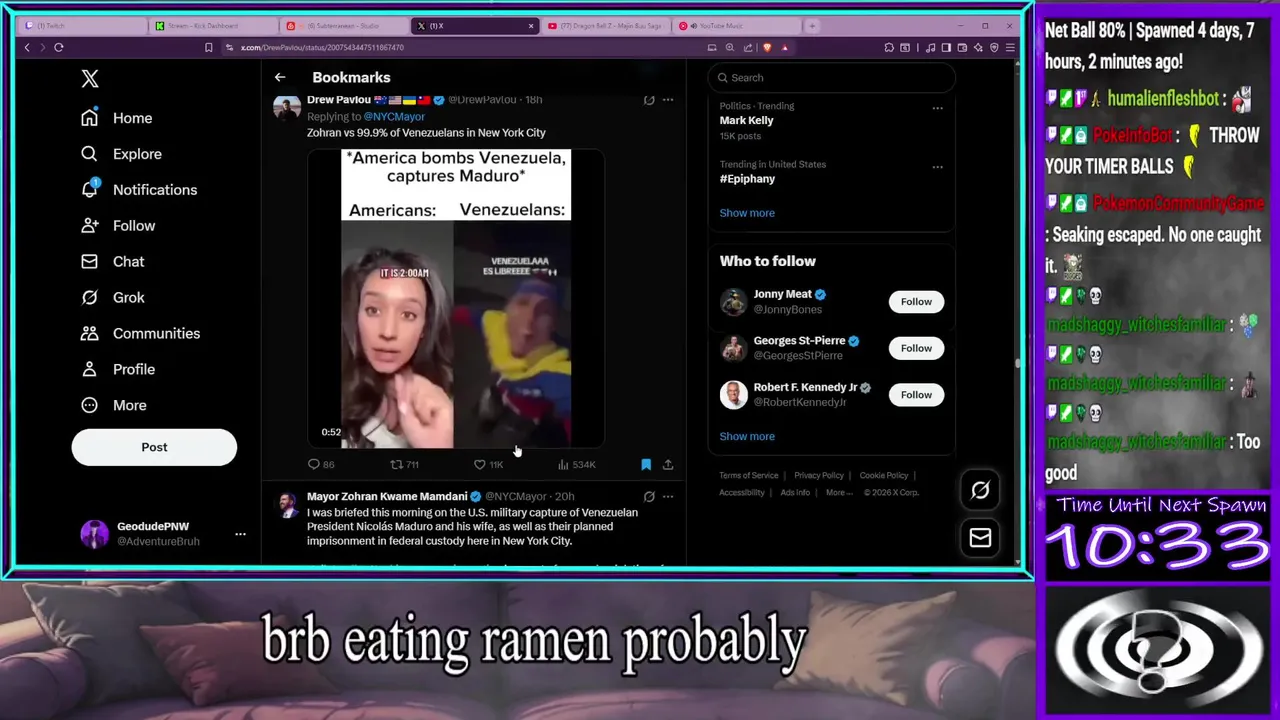Open GeodudePNW account menu dots
Screen dimensions: 1280x720
pyautogui.click(x=240, y=534)
